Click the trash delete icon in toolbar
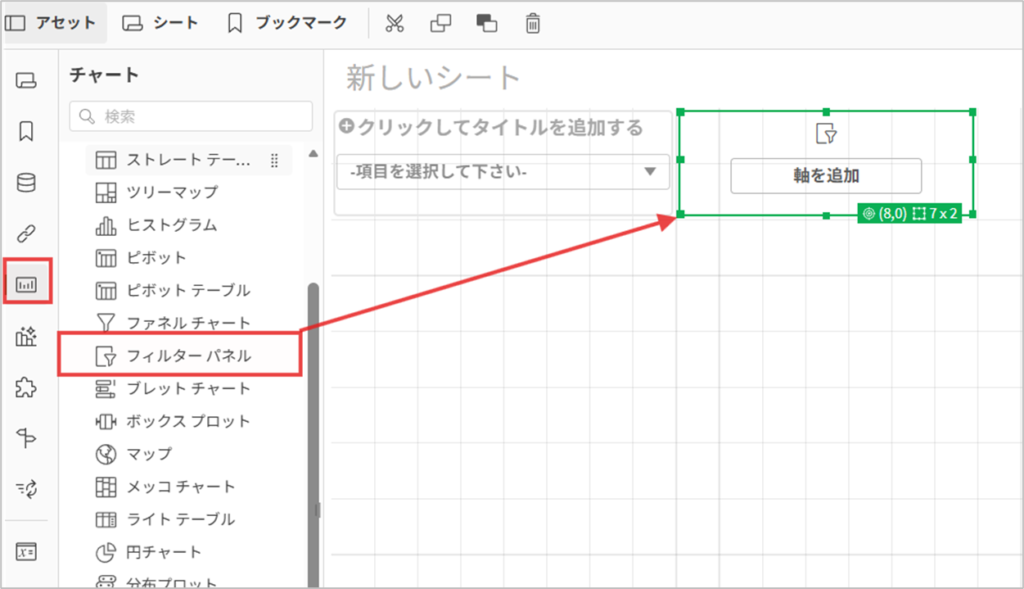Image resolution: width=1024 pixels, height=589 pixels. tap(533, 23)
